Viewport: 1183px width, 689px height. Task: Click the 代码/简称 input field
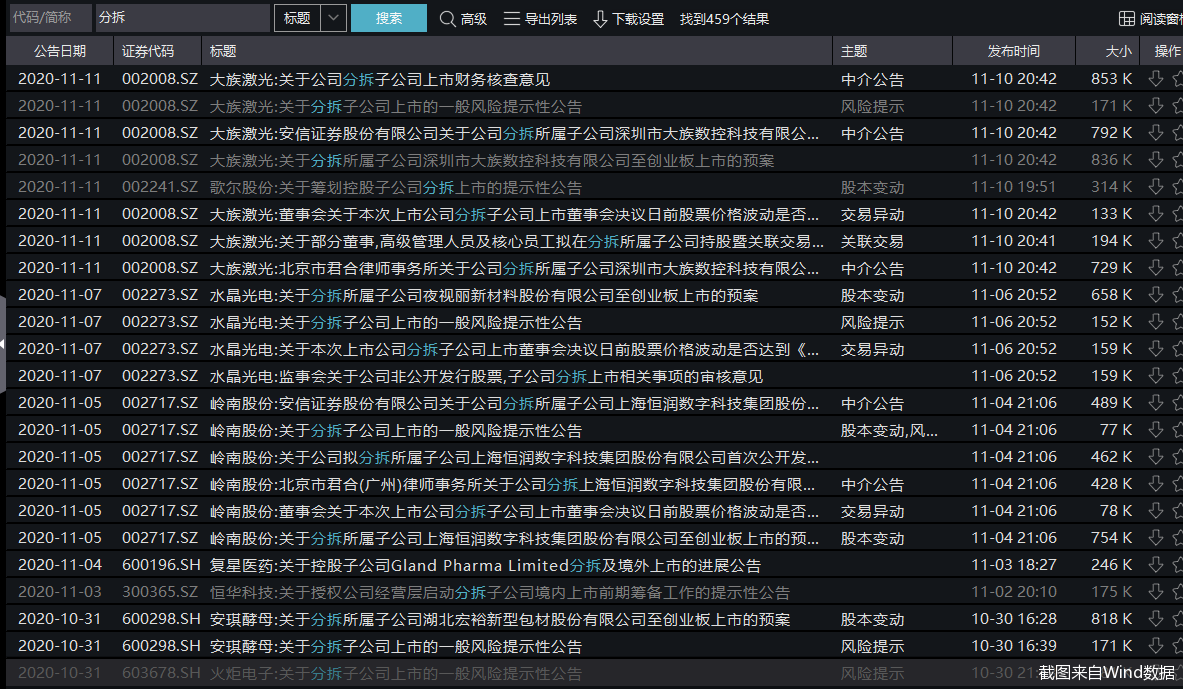51,18
